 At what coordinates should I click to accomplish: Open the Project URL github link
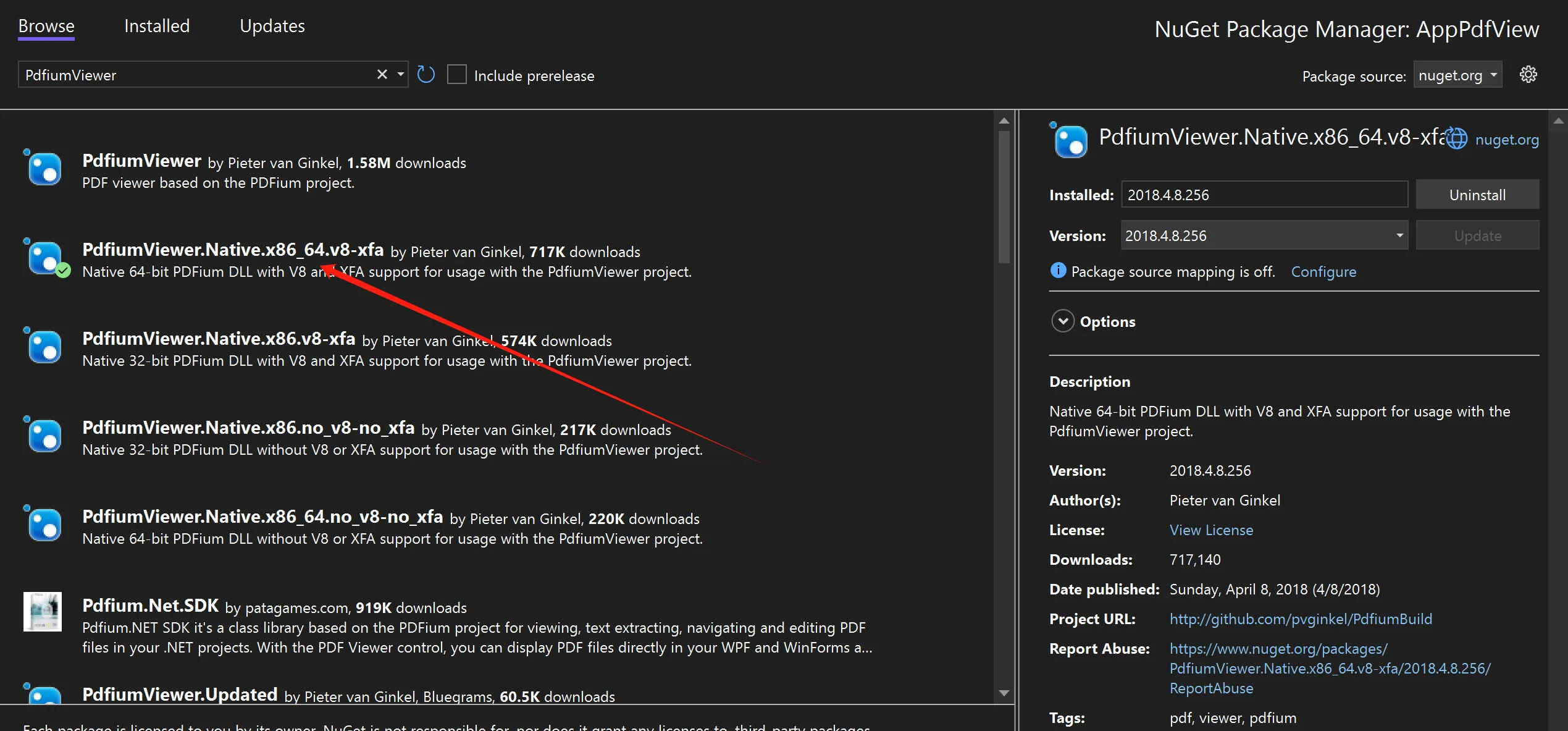pos(1301,619)
